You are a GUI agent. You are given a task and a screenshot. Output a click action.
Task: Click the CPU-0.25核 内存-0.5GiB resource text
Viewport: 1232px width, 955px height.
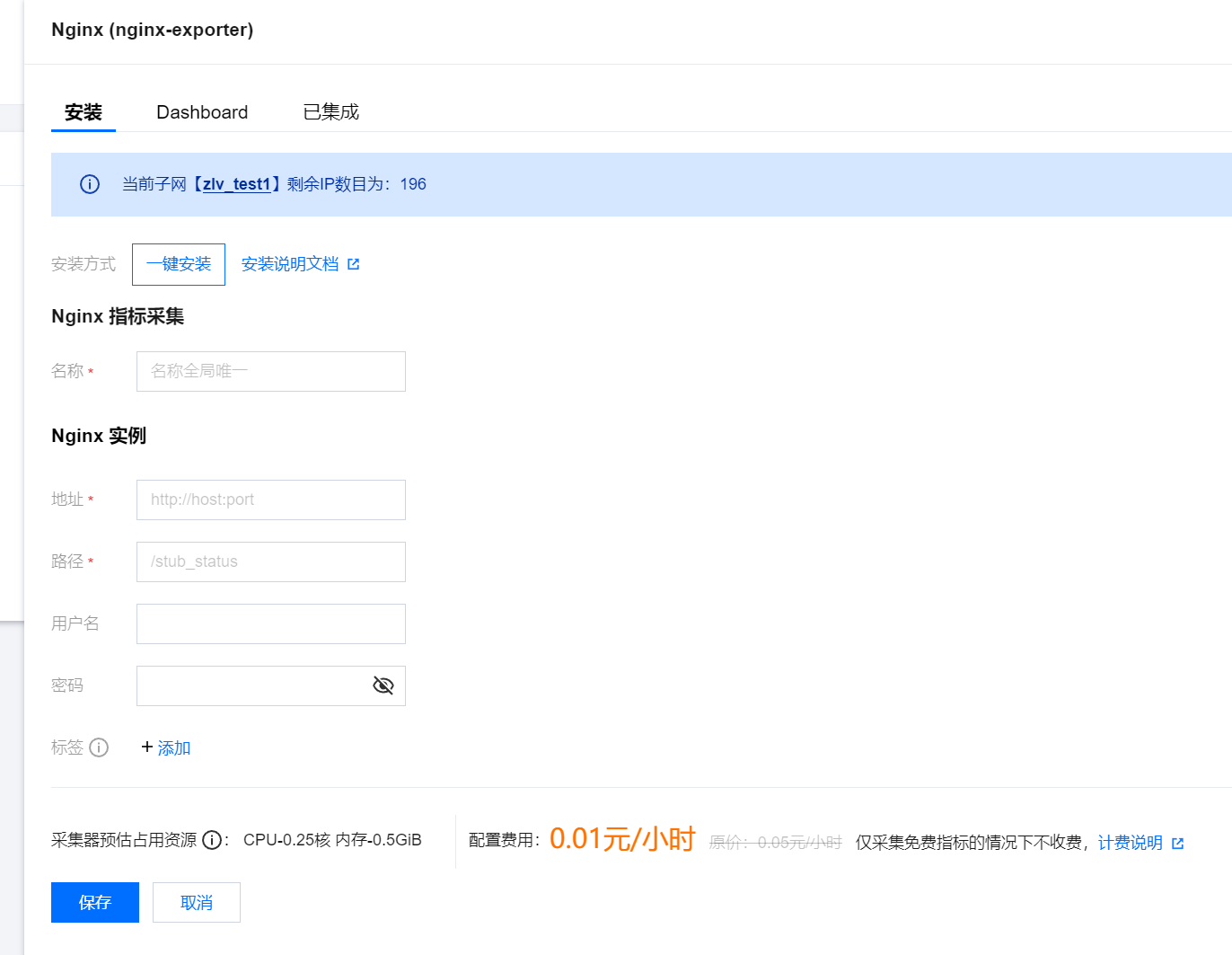click(332, 840)
